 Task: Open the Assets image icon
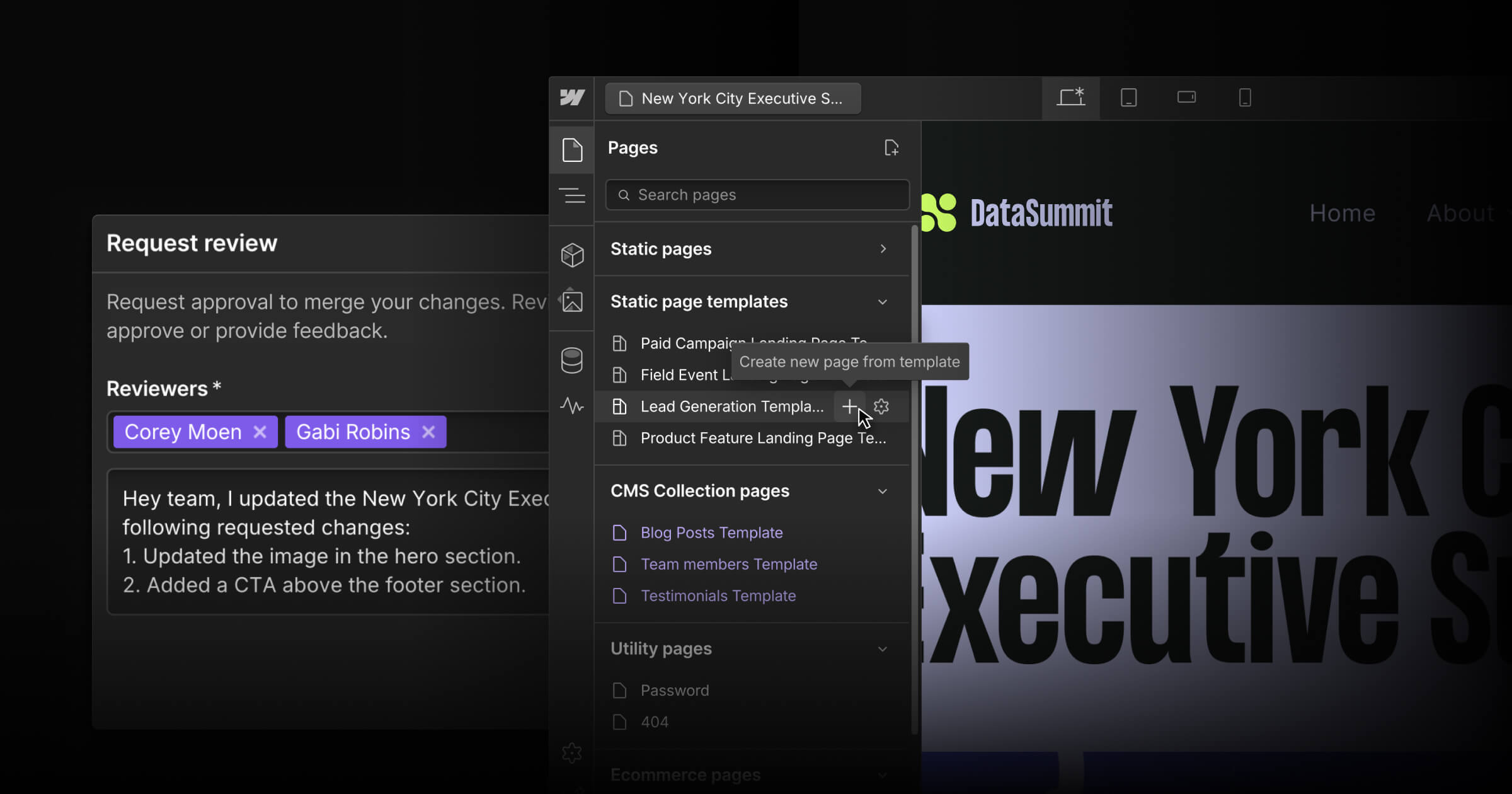click(x=572, y=301)
